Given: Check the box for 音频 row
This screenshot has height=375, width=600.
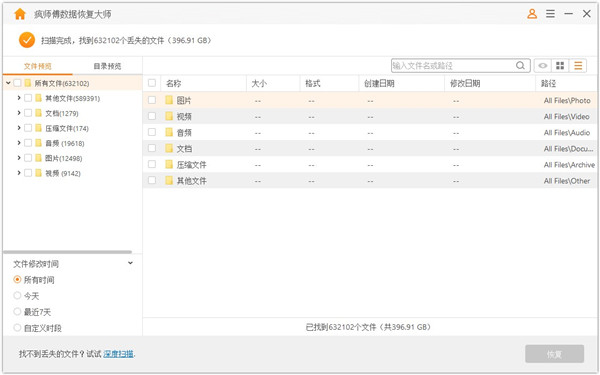Looking at the screenshot, I should tap(152, 132).
